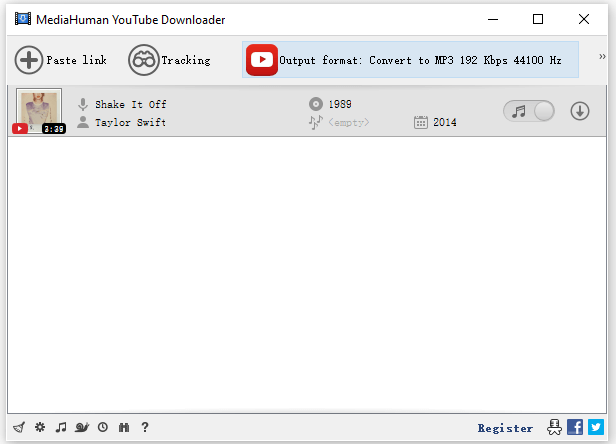Screen dimensions: 616x444
Task: Click the empty genre field
Action: (349, 123)
